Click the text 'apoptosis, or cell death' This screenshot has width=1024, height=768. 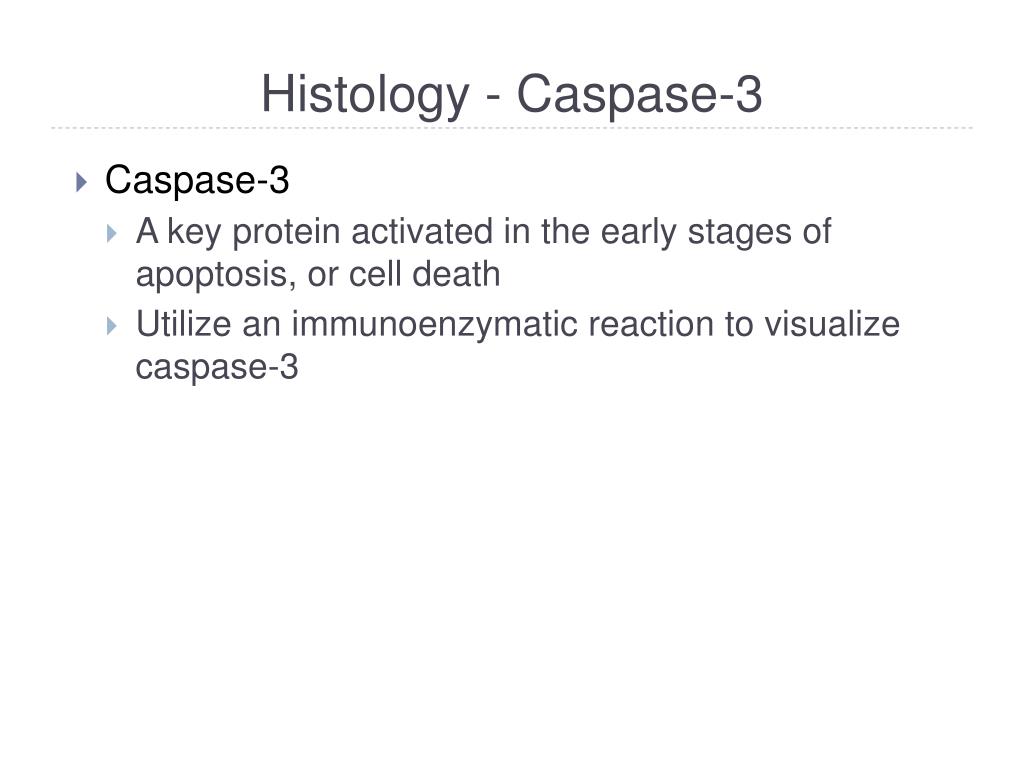318,275
